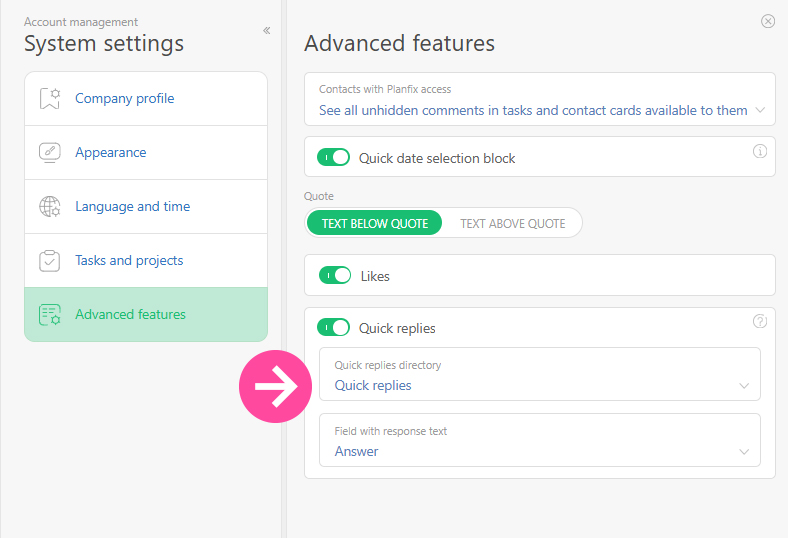Image resolution: width=788 pixels, height=538 pixels.
Task: Switch off the Quick replies toggle
Action: [333, 328]
